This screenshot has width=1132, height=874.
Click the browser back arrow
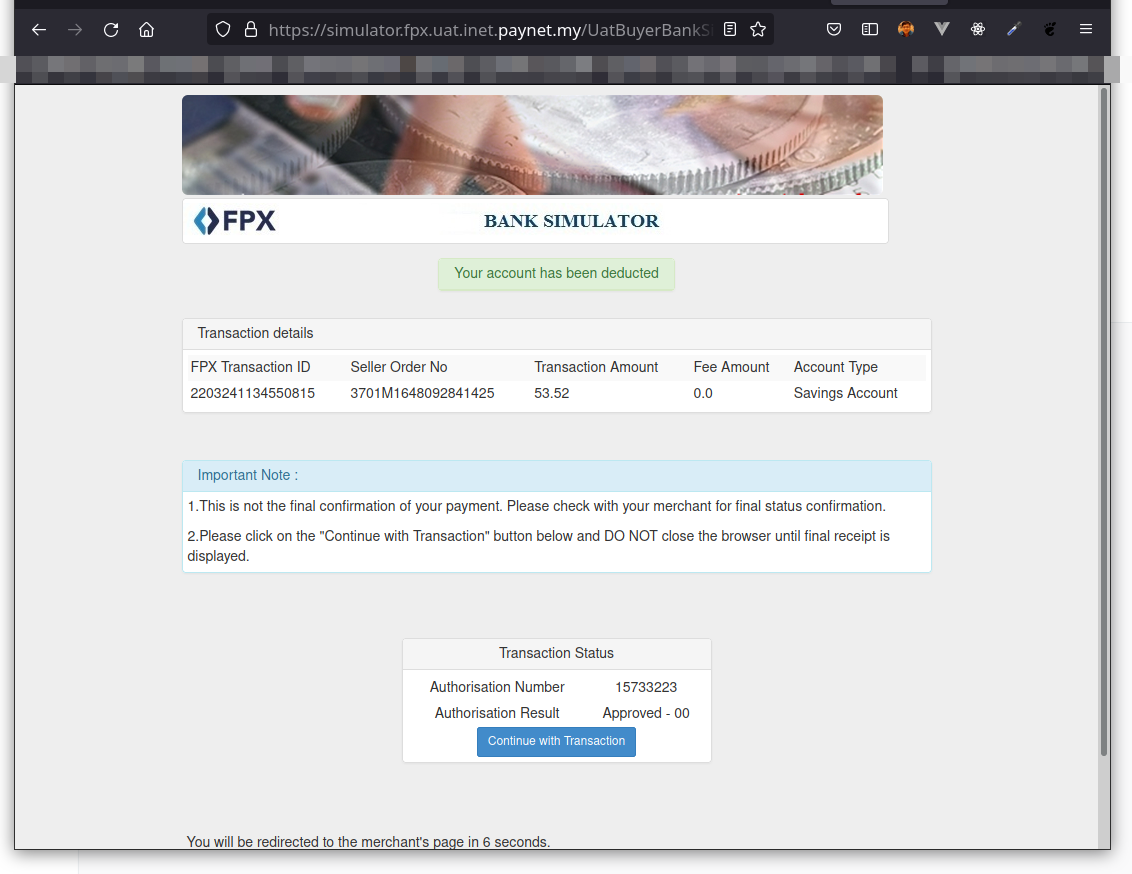39,30
